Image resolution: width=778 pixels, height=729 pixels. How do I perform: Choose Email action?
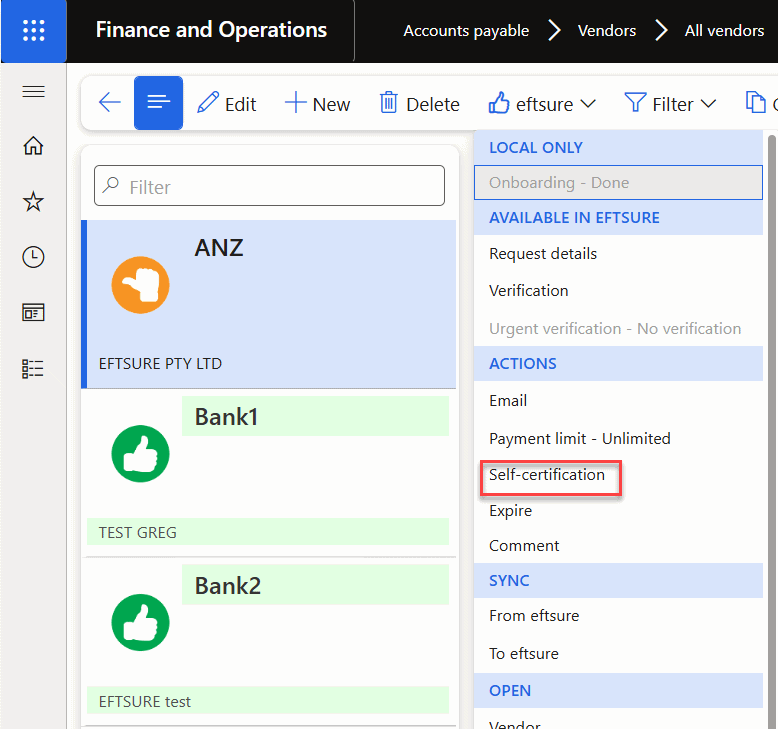618,400
